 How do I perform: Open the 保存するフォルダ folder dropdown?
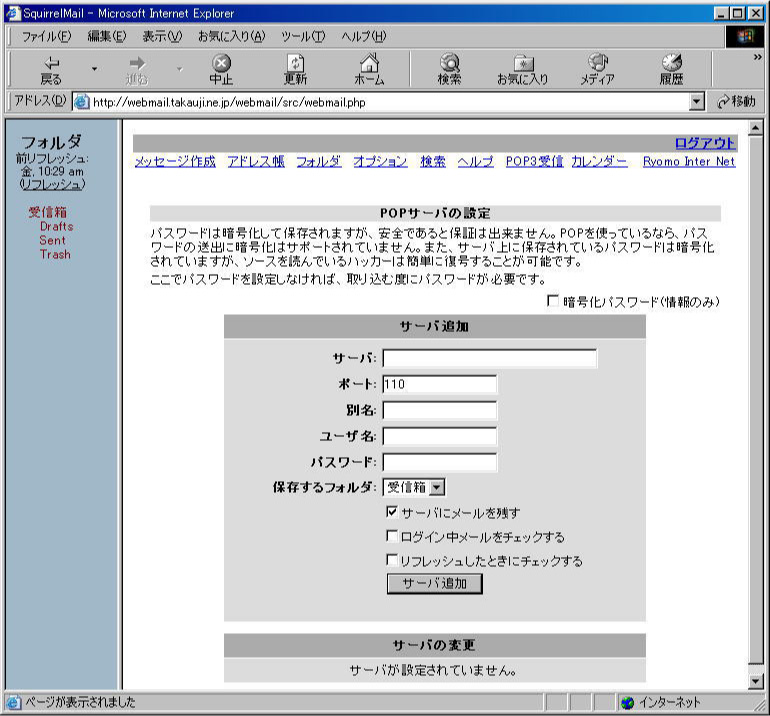pyautogui.click(x=437, y=488)
